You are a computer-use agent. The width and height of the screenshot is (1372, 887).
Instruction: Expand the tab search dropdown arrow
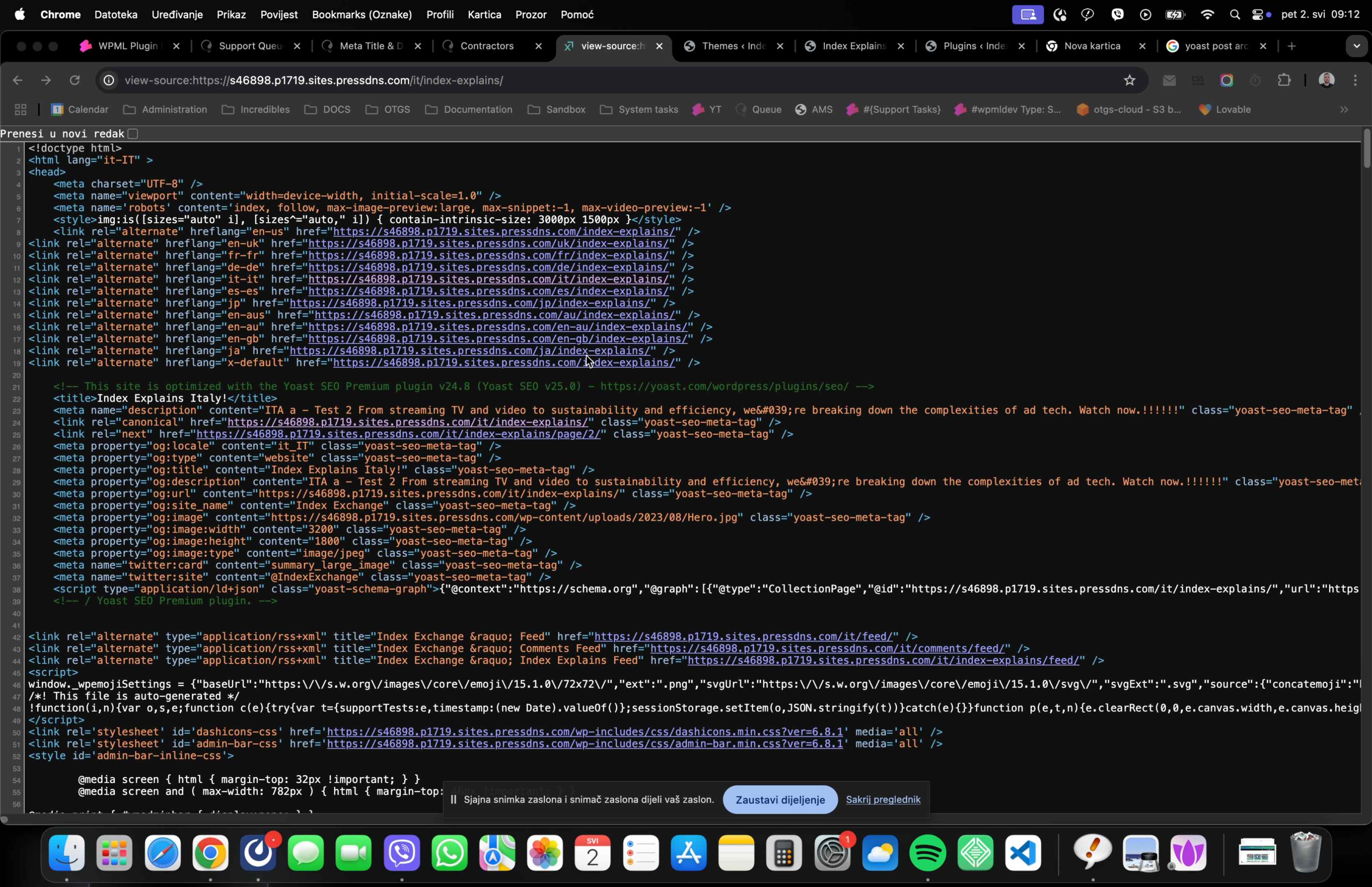[x=1356, y=46]
